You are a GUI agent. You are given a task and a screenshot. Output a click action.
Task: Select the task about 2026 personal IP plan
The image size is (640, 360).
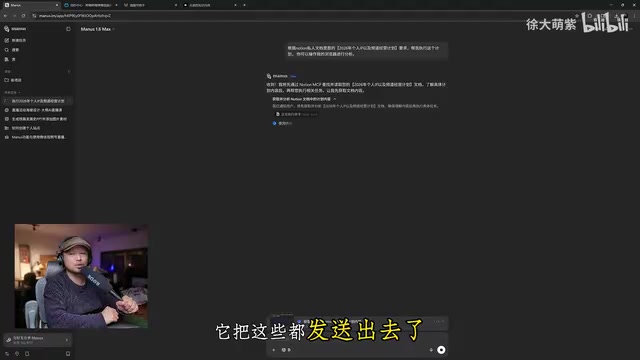37,101
